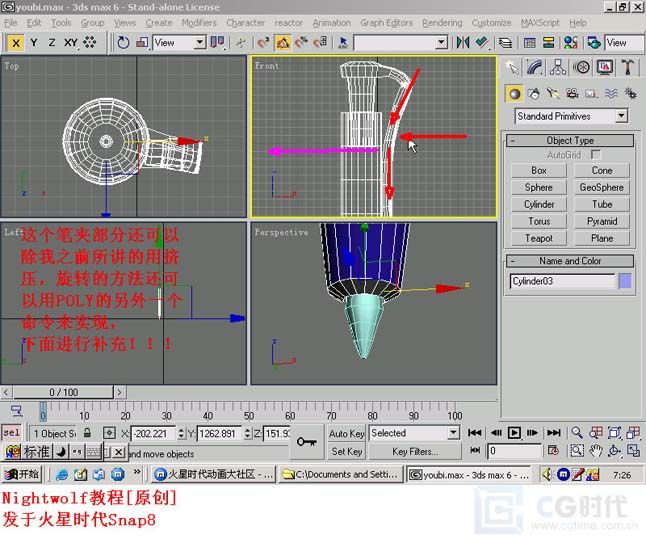Restrict movement to Y axis

coord(34,43)
